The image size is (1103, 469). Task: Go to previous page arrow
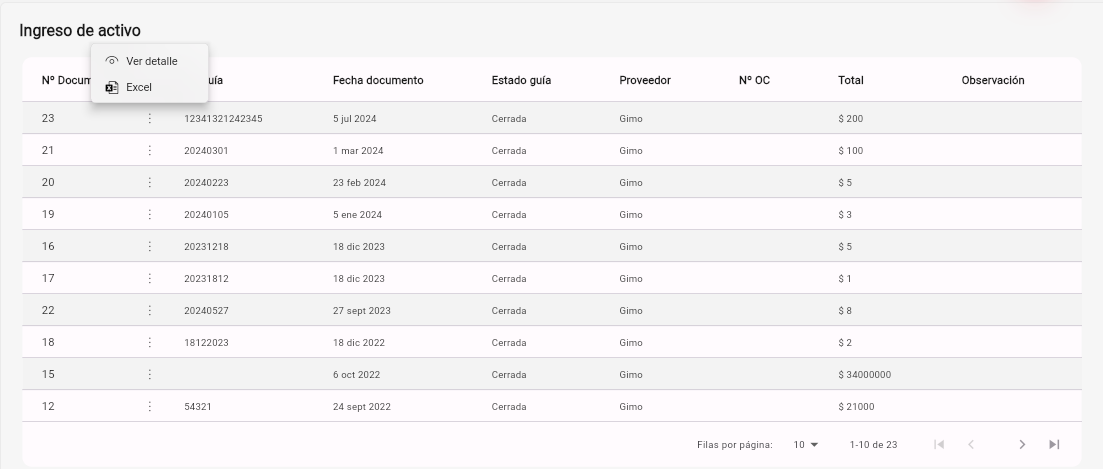[971, 444]
